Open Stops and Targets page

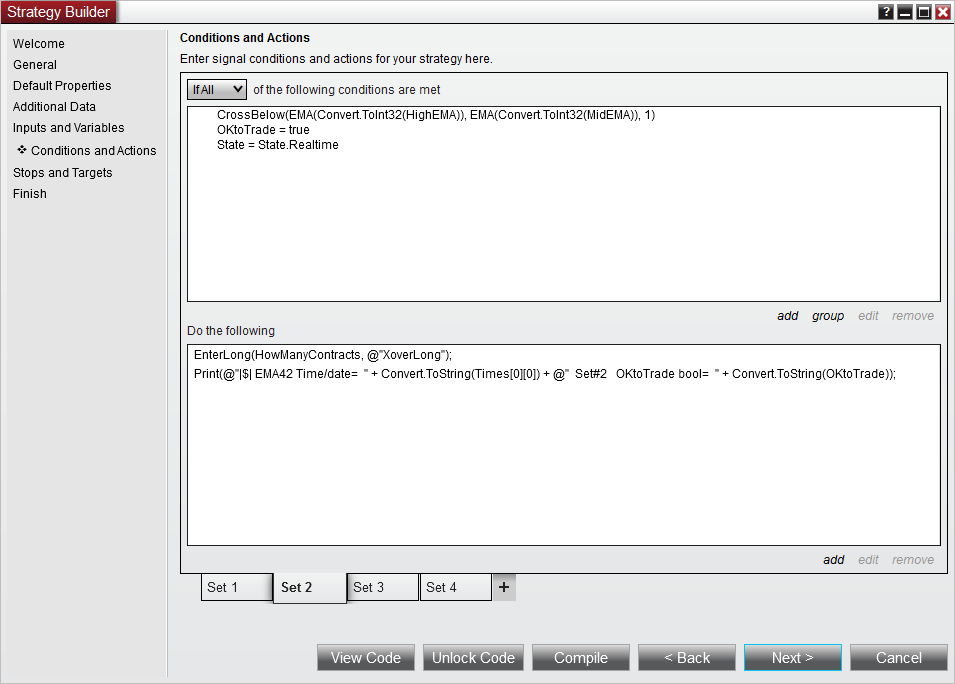(x=63, y=173)
